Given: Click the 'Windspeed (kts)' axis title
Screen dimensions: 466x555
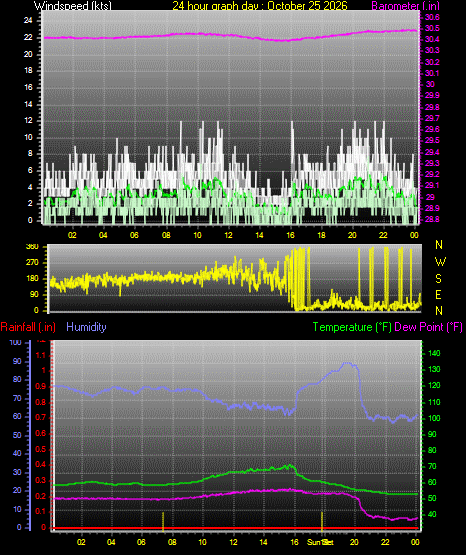Looking at the screenshot, I should (73, 6).
